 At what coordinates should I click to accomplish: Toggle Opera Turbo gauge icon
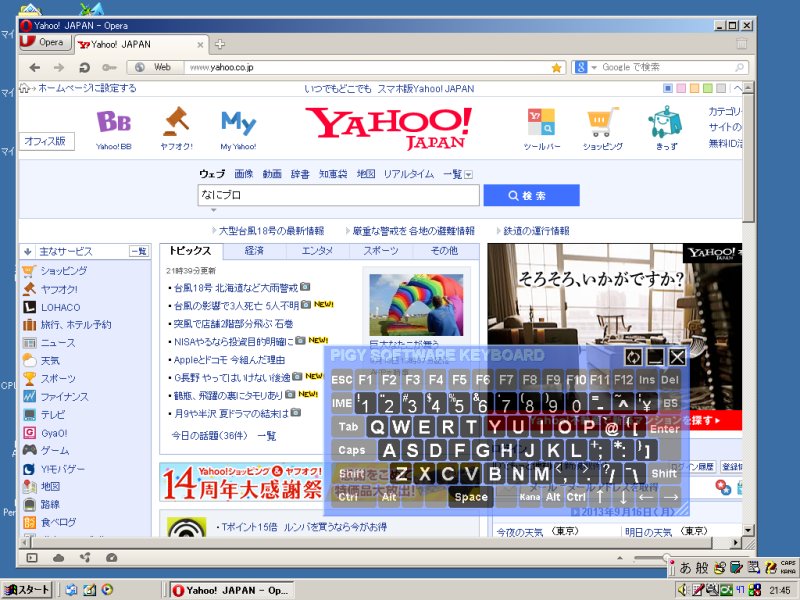pyautogui.click(x=111, y=558)
